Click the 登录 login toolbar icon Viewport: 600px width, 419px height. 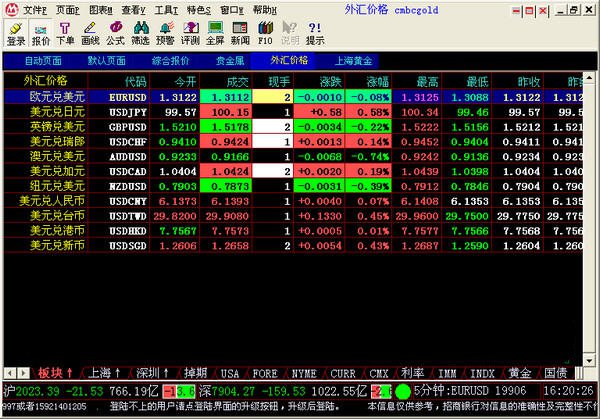16,34
